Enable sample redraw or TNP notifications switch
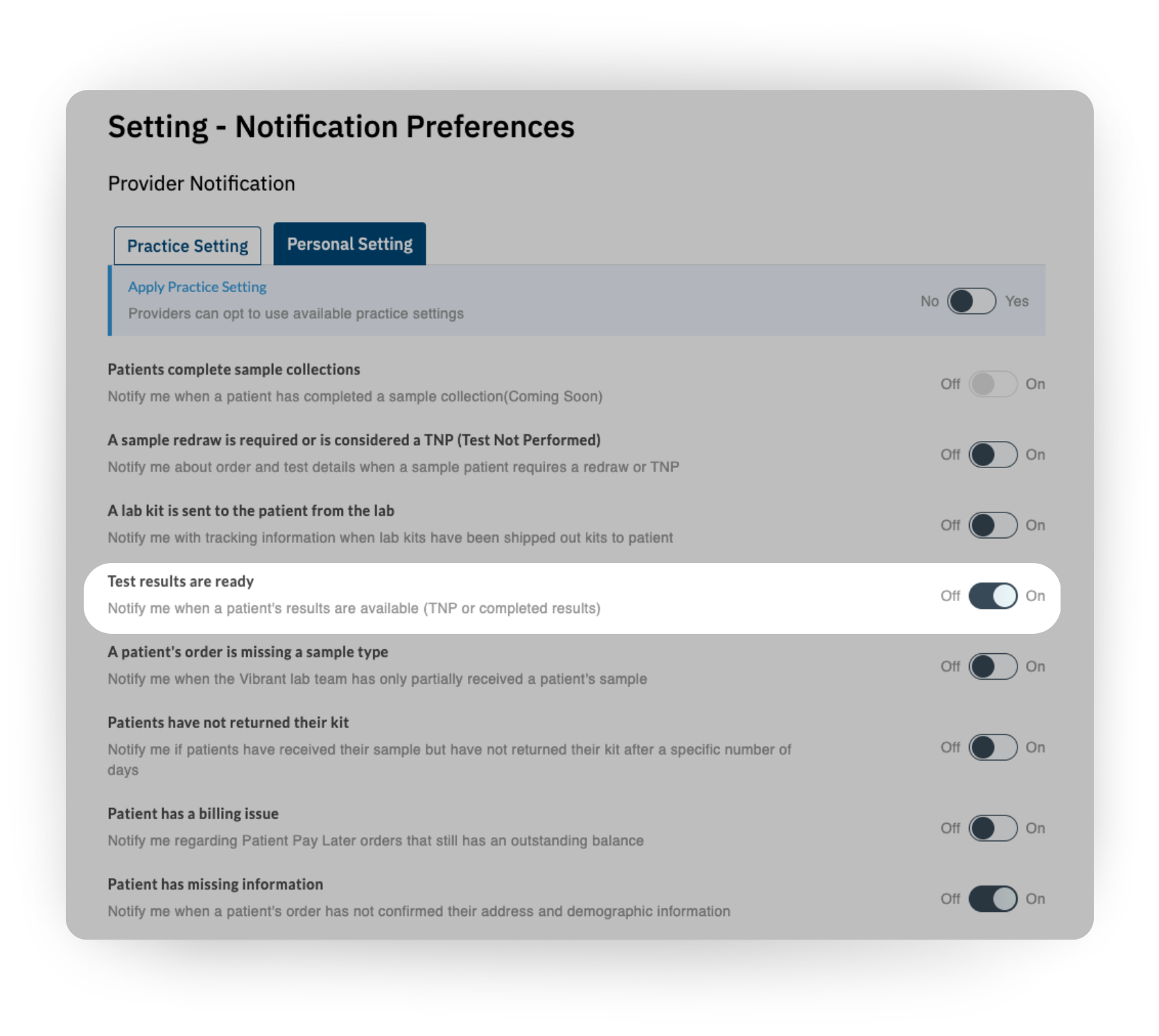1159x1036 pixels. tap(993, 455)
